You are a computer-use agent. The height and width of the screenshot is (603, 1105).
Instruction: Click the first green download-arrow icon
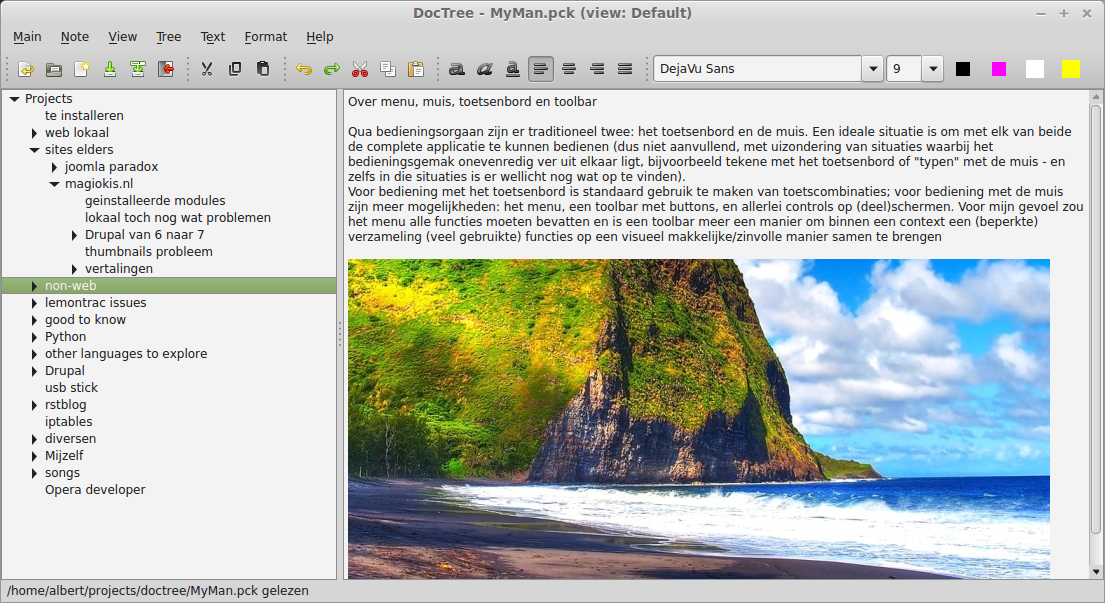pos(110,69)
